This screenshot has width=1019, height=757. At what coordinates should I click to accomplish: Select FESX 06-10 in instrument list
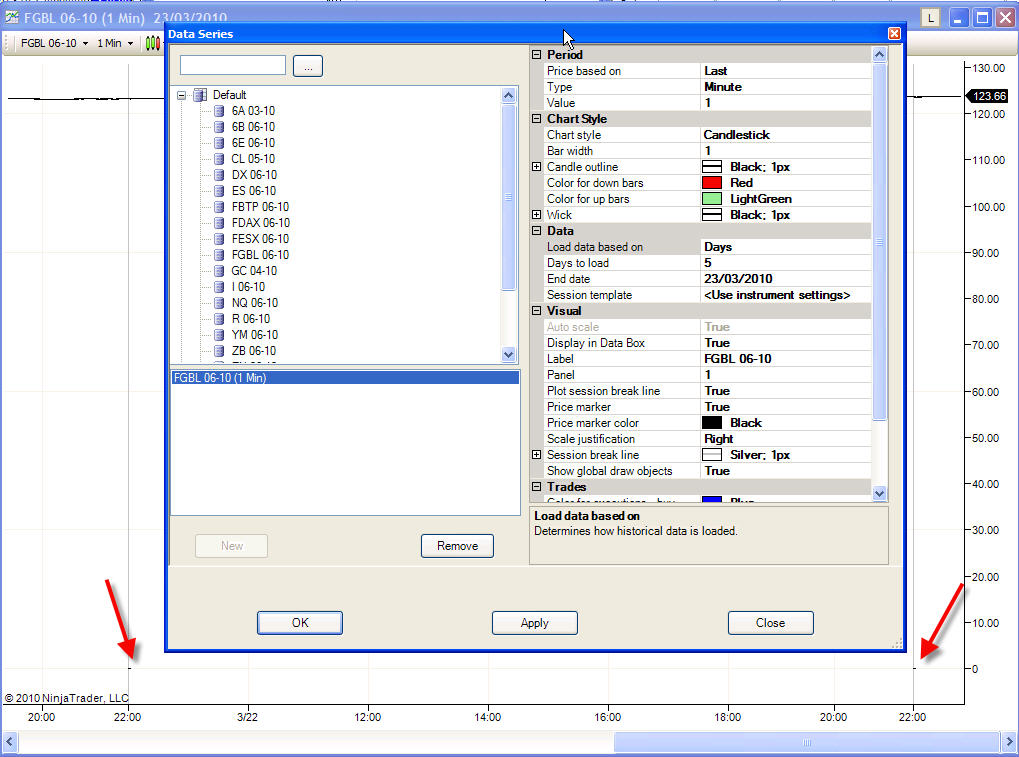pos(260,239)
